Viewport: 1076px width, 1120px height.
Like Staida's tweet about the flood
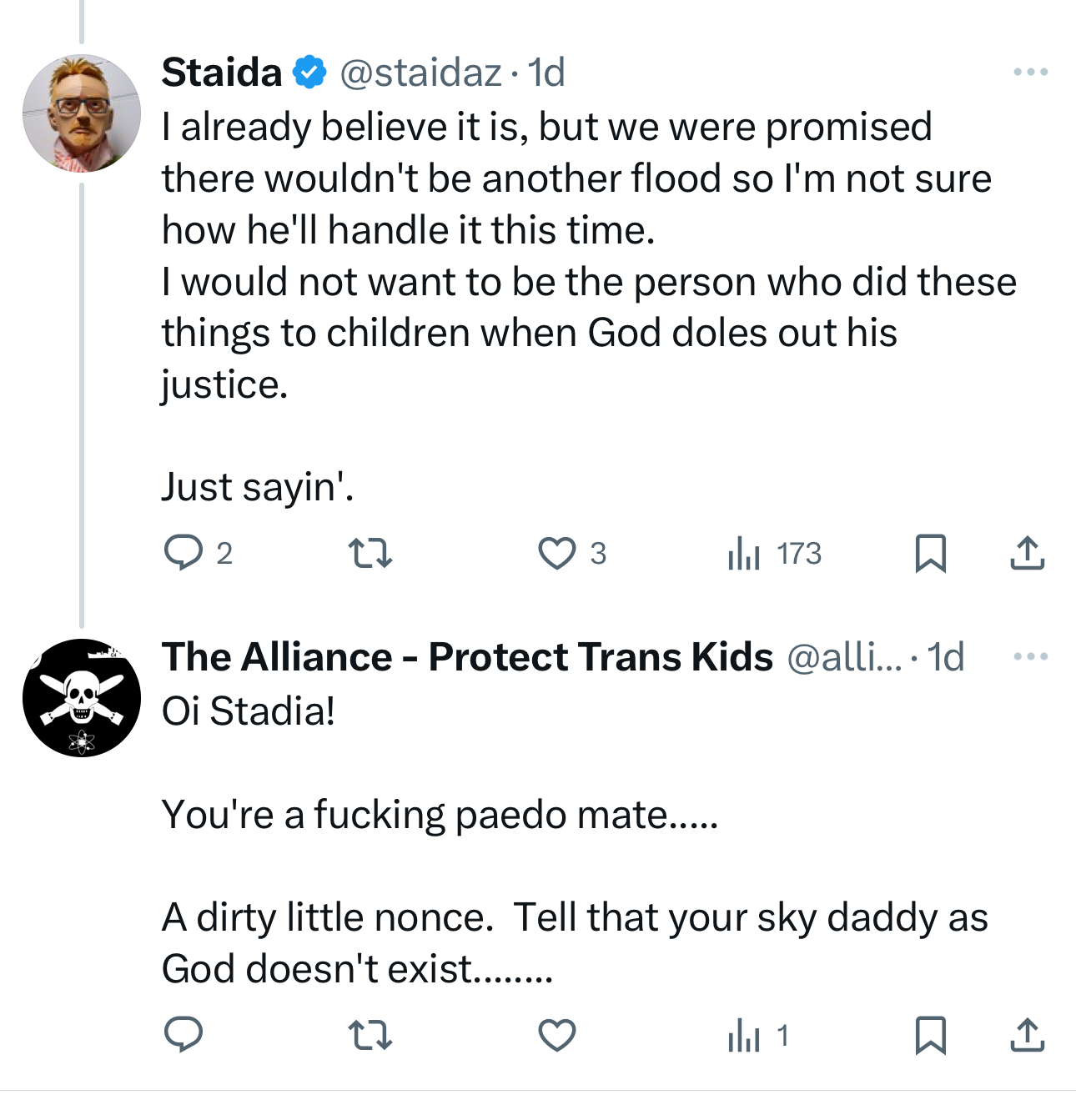[x=556, y=553]
